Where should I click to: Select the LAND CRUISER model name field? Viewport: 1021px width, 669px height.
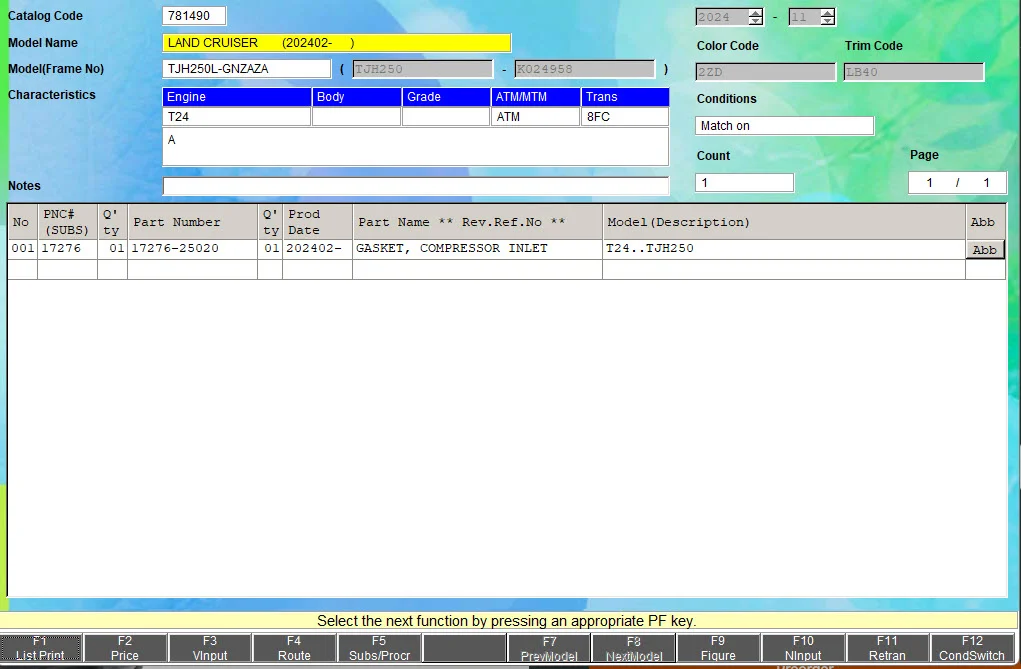337,43
